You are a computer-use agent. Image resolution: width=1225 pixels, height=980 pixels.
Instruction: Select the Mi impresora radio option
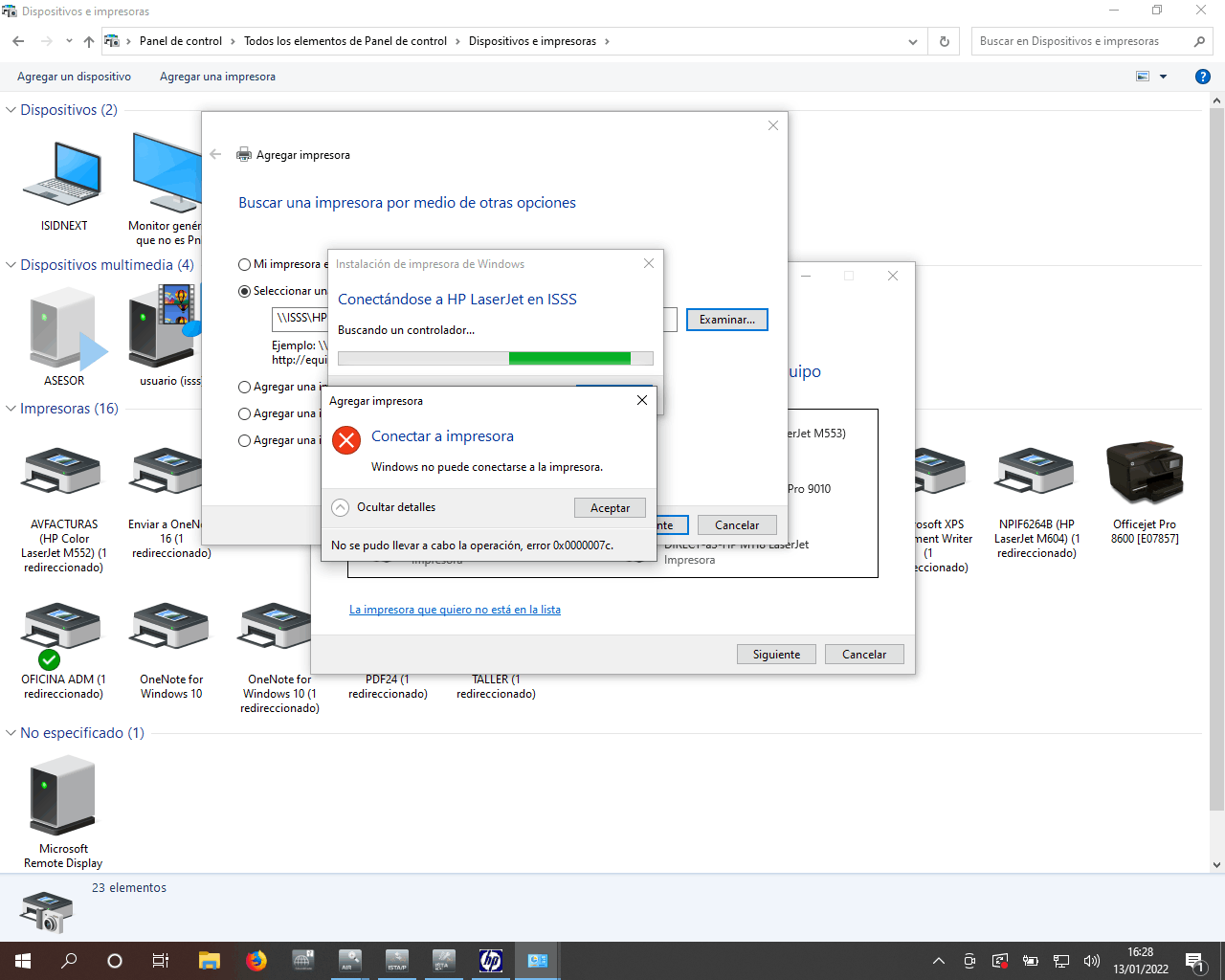click(244, 264)
